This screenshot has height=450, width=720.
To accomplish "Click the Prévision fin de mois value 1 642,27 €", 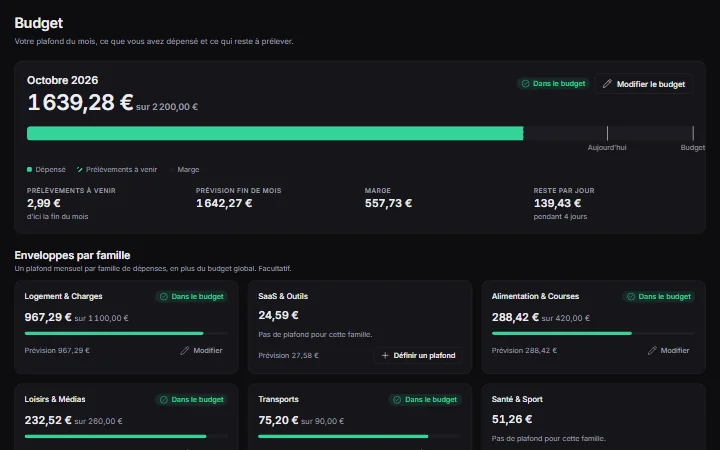I will [x=224, y=203].
